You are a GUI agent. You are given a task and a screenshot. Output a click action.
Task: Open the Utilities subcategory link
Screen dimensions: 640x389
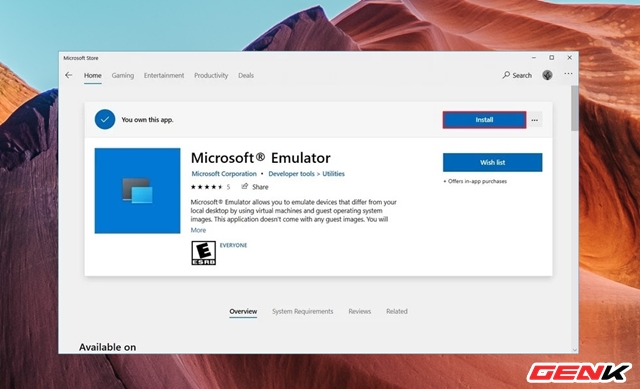tap(333, 174)
